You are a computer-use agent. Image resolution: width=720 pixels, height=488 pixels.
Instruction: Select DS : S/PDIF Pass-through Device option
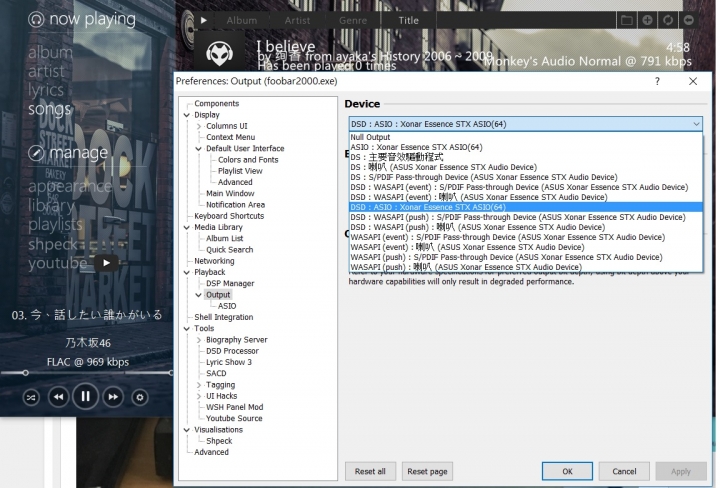525,177
